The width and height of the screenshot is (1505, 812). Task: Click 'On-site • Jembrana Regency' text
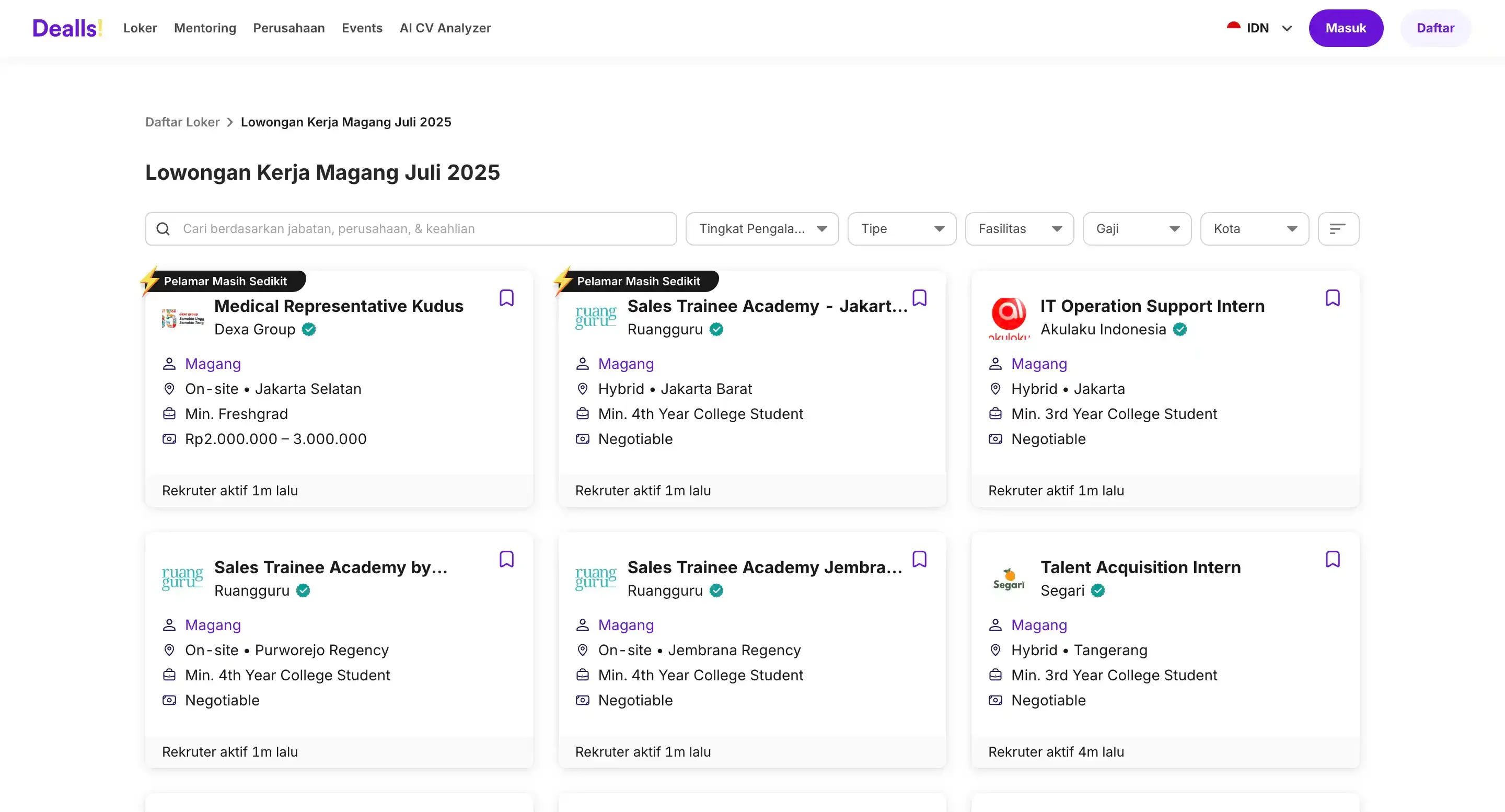pyautogui.click(x=699, y=649)
